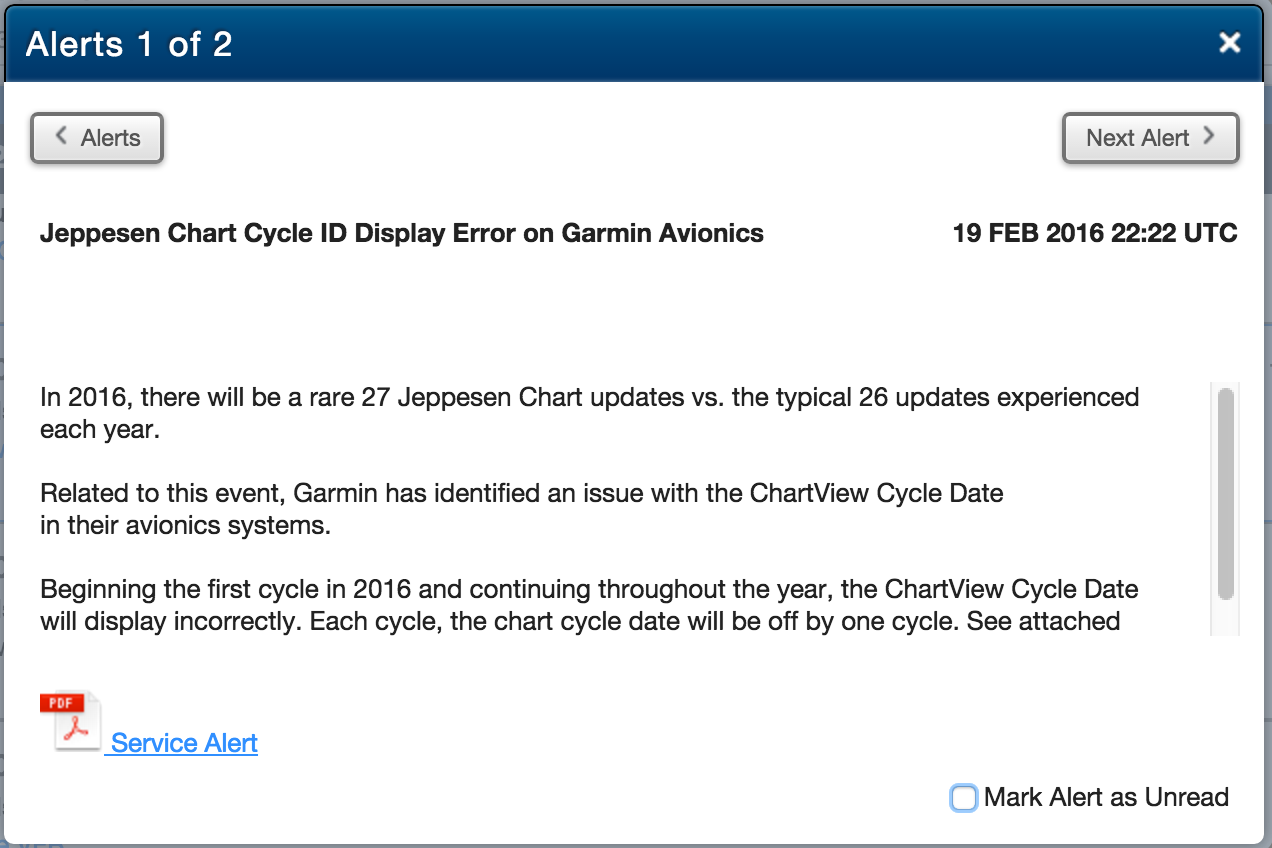This screenshot has height=848, width=1272.
Task: Click the line starting 'will display incorrectly'
Action: (580, 621)
